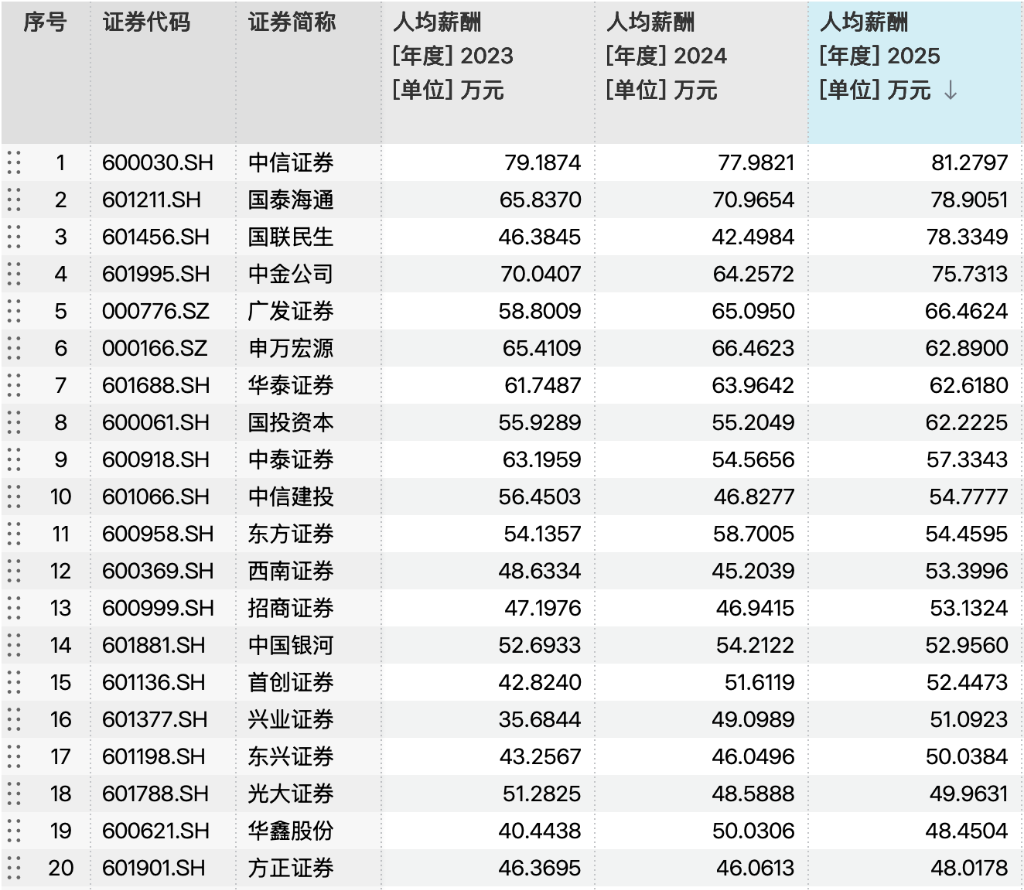Select stock code 000776.SZ
The width and height of the screenshot is (1024, 890).
tap(156, 311)
